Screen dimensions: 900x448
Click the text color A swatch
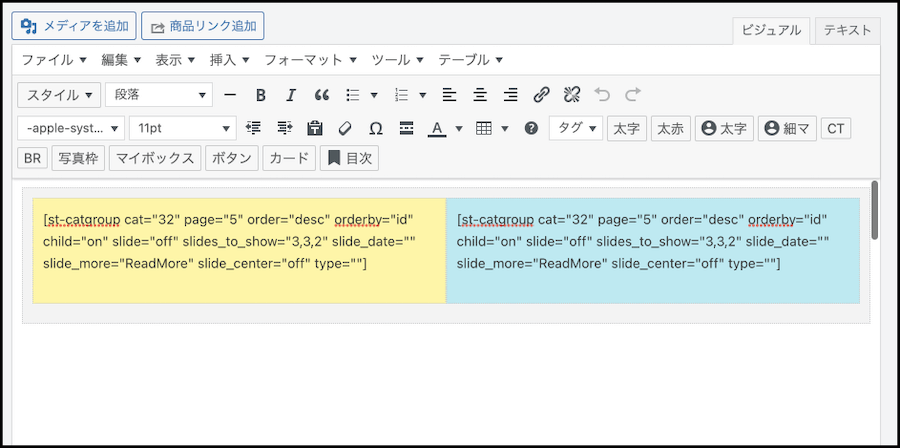tap(436, 128)
